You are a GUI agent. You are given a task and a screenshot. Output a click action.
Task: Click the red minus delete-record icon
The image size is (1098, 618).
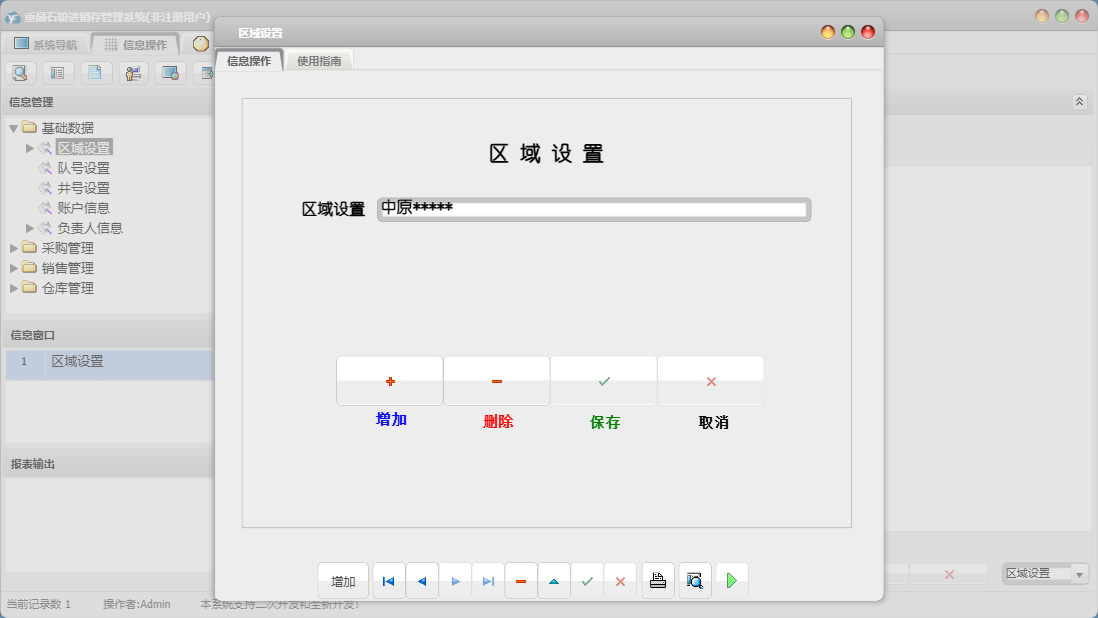click(x=521, y=580)
